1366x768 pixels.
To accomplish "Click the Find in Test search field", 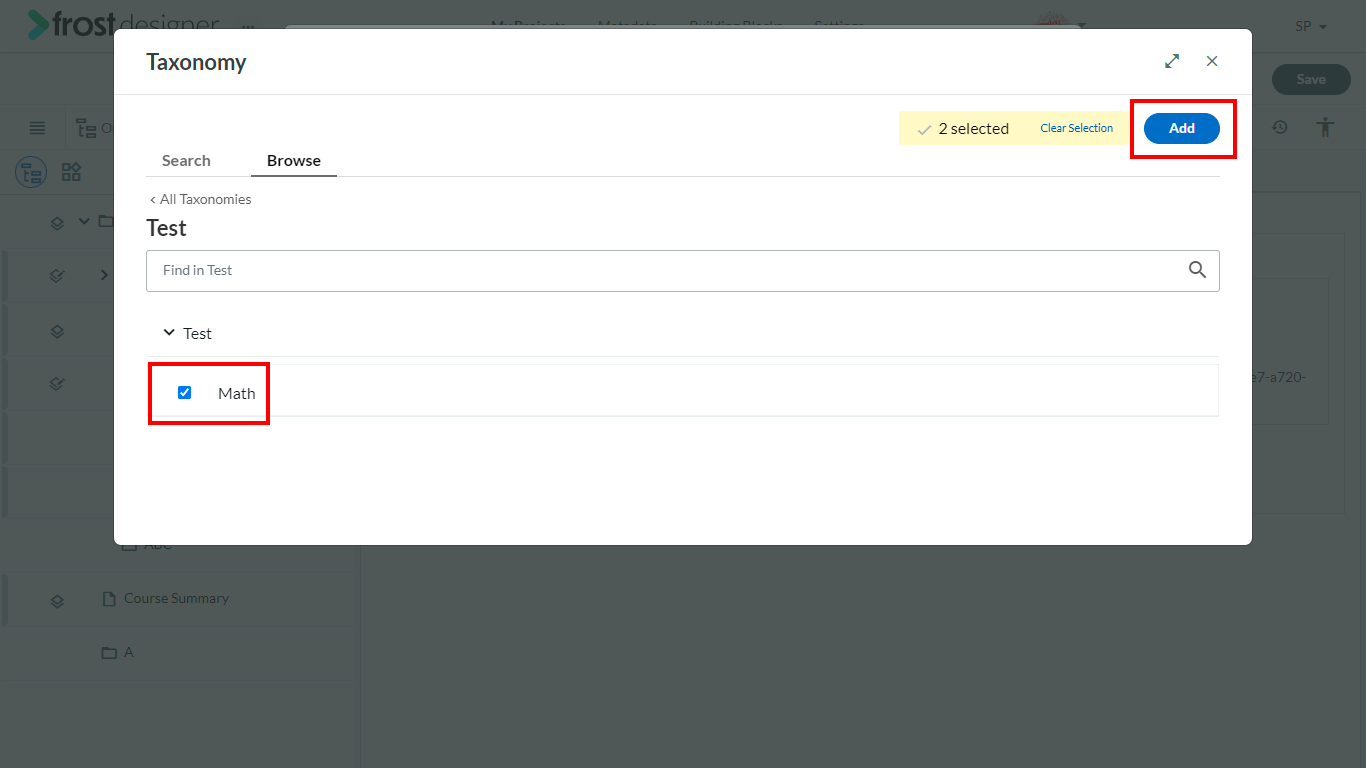I will point(683,270).
